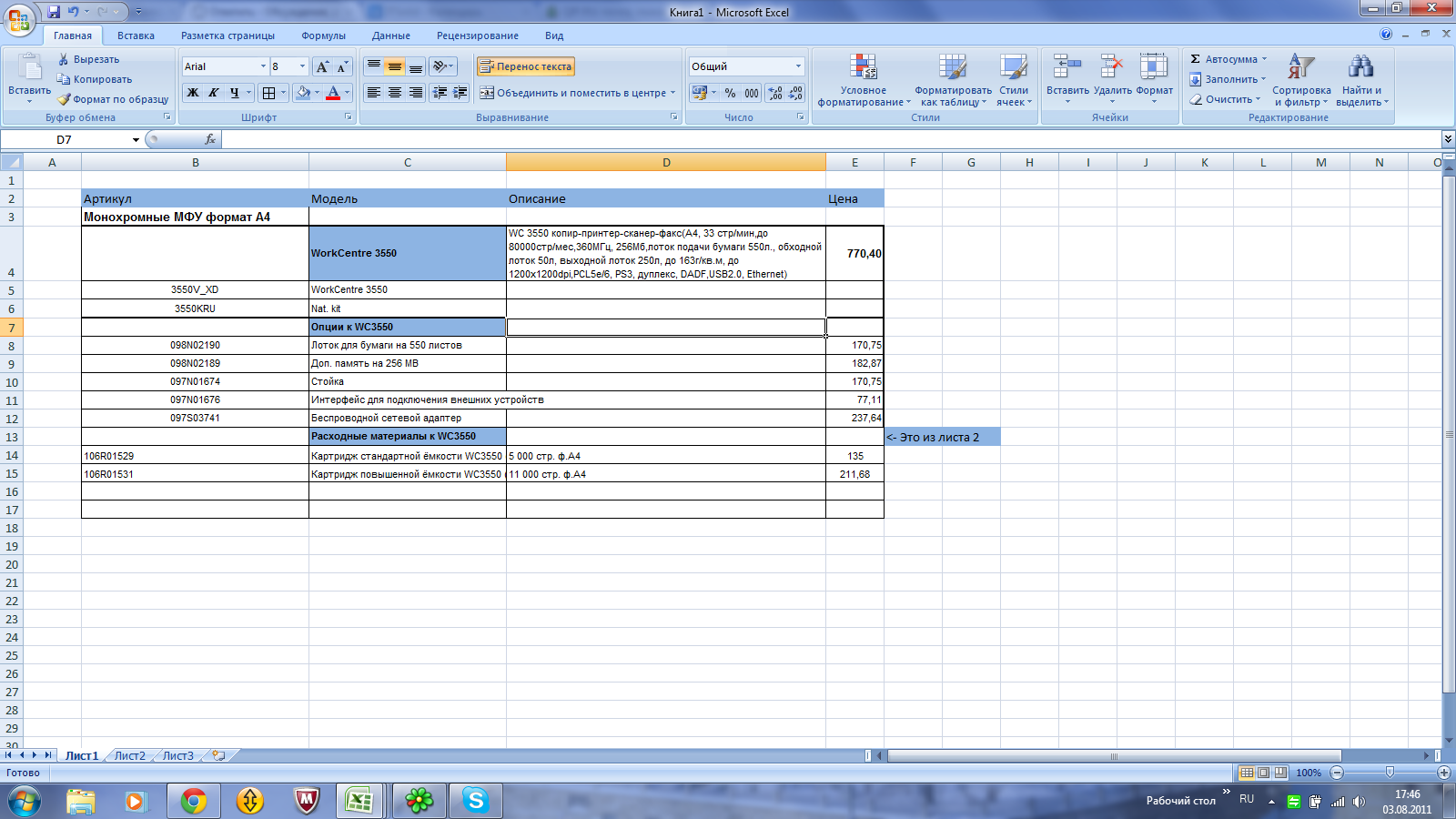Click the formula bar input field
This screenshot has height=819, width=1456.
click(831, 139)
